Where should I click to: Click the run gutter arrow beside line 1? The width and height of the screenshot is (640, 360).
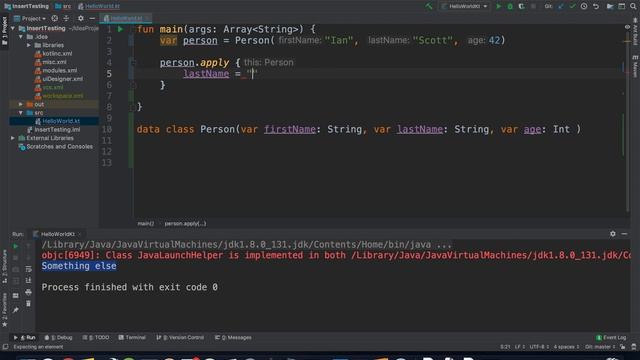(x=120, y=29)
